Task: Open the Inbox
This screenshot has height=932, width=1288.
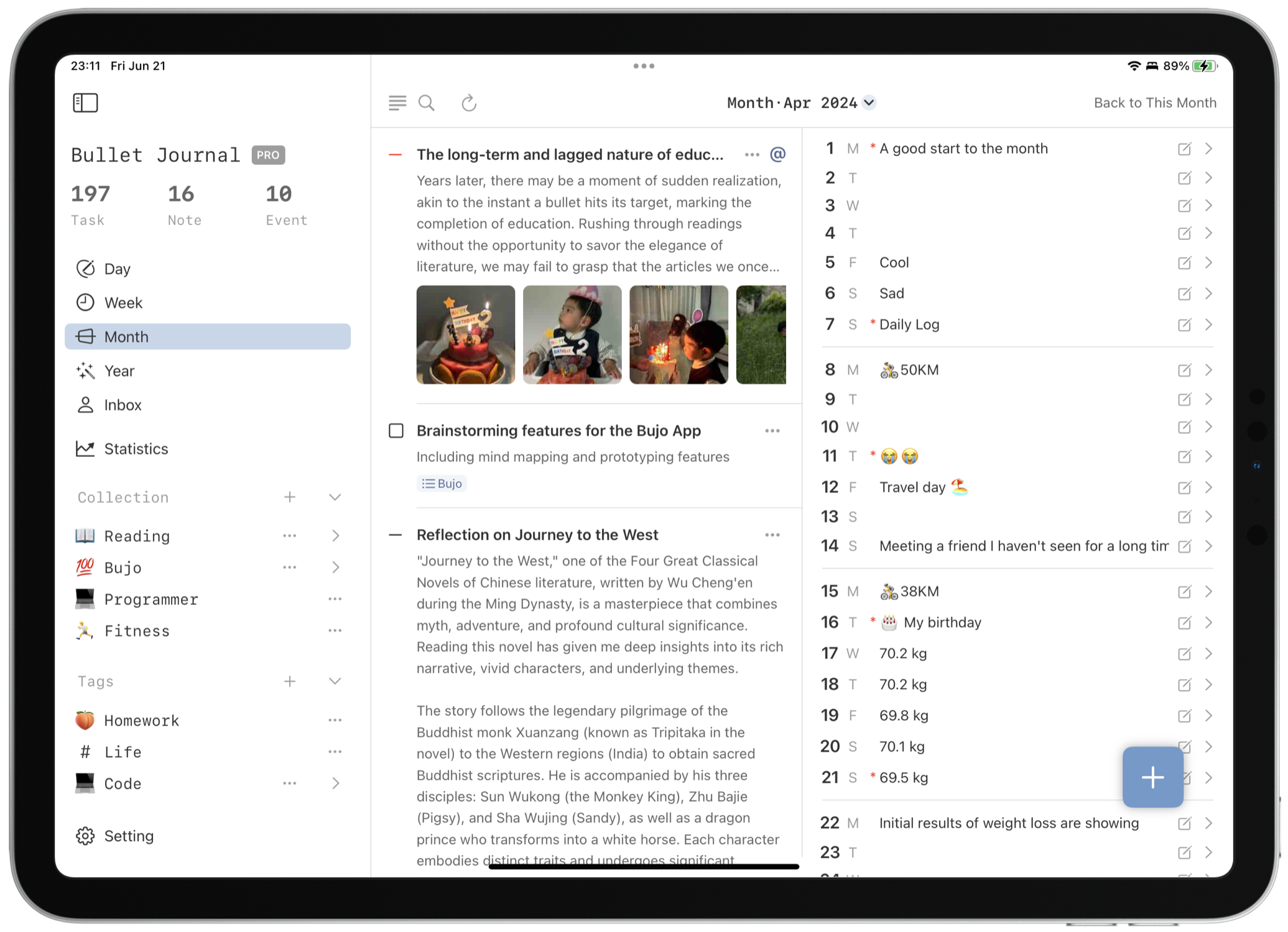Action: pyautogui.click(x=208, y=405)
